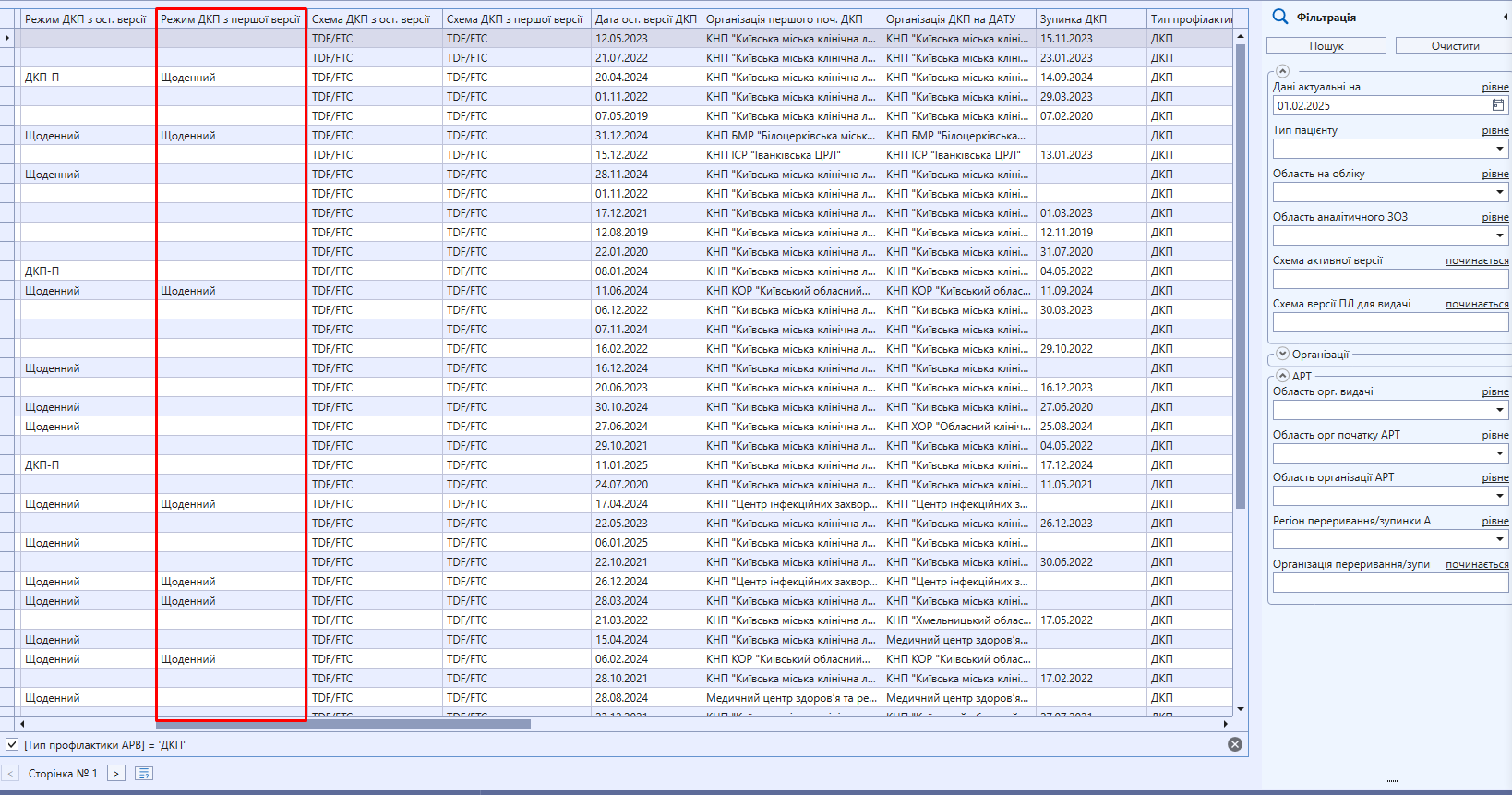Go to next page with the > button
Screen dimensions: 1512x795
point(116,773)
